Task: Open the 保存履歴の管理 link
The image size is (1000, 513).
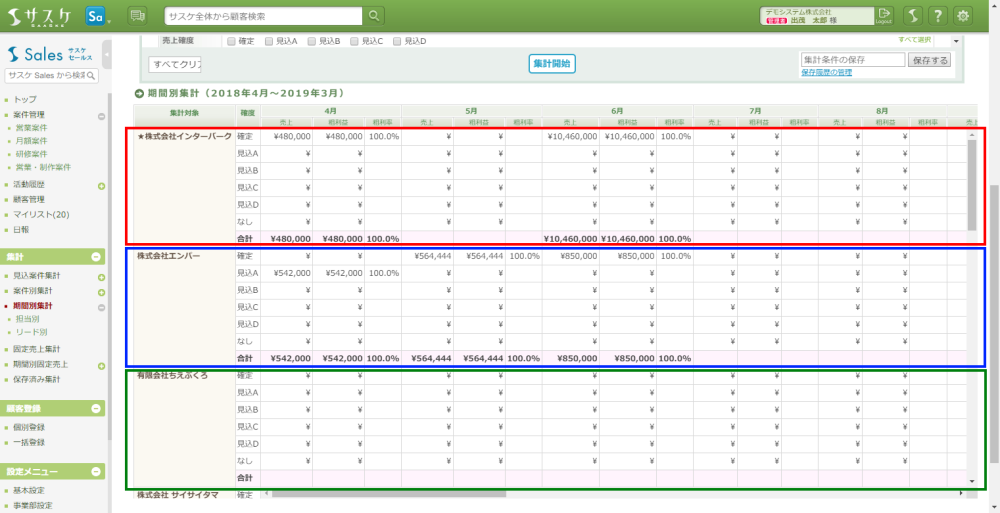Action: 827,73
